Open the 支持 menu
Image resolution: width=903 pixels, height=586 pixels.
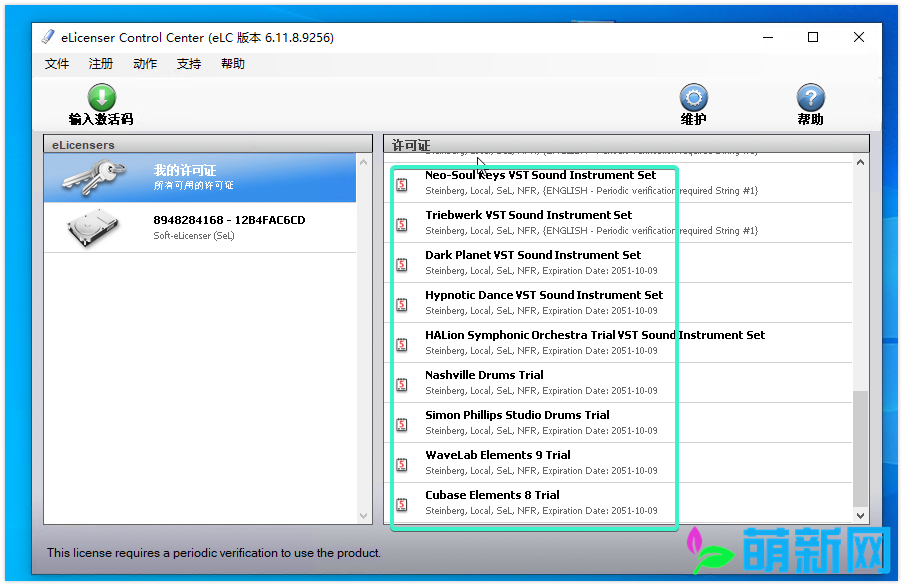(x=189, y=64)
